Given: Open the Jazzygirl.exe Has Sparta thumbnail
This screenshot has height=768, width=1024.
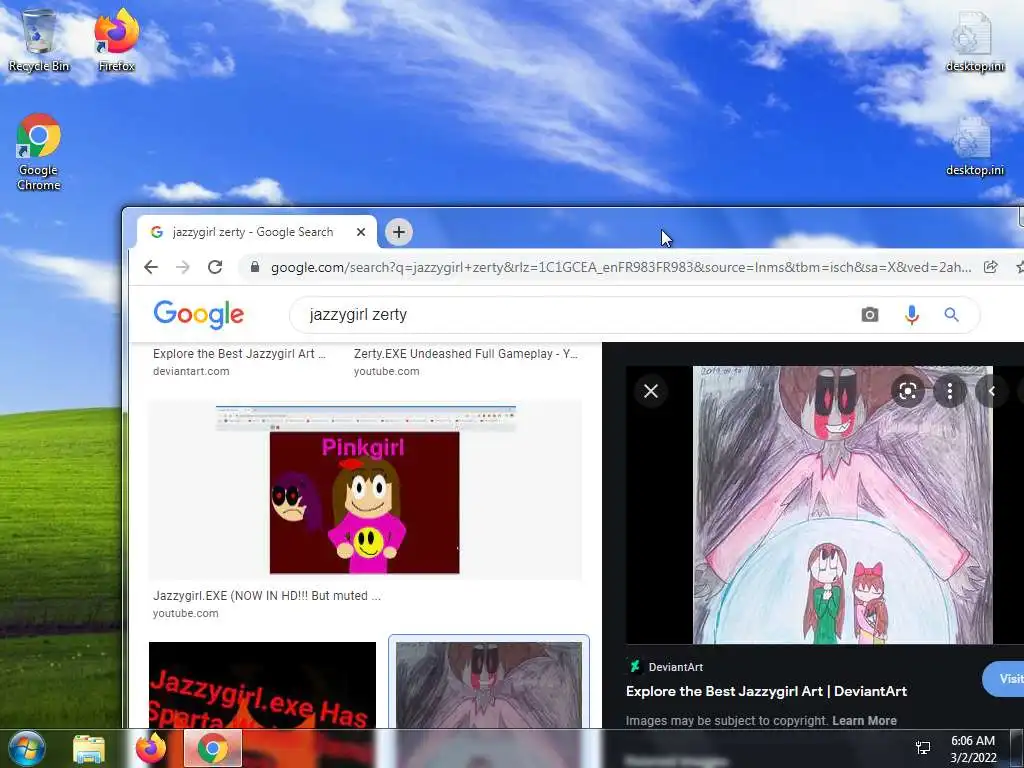Looking at the screenshot, I should pos(262,684).
